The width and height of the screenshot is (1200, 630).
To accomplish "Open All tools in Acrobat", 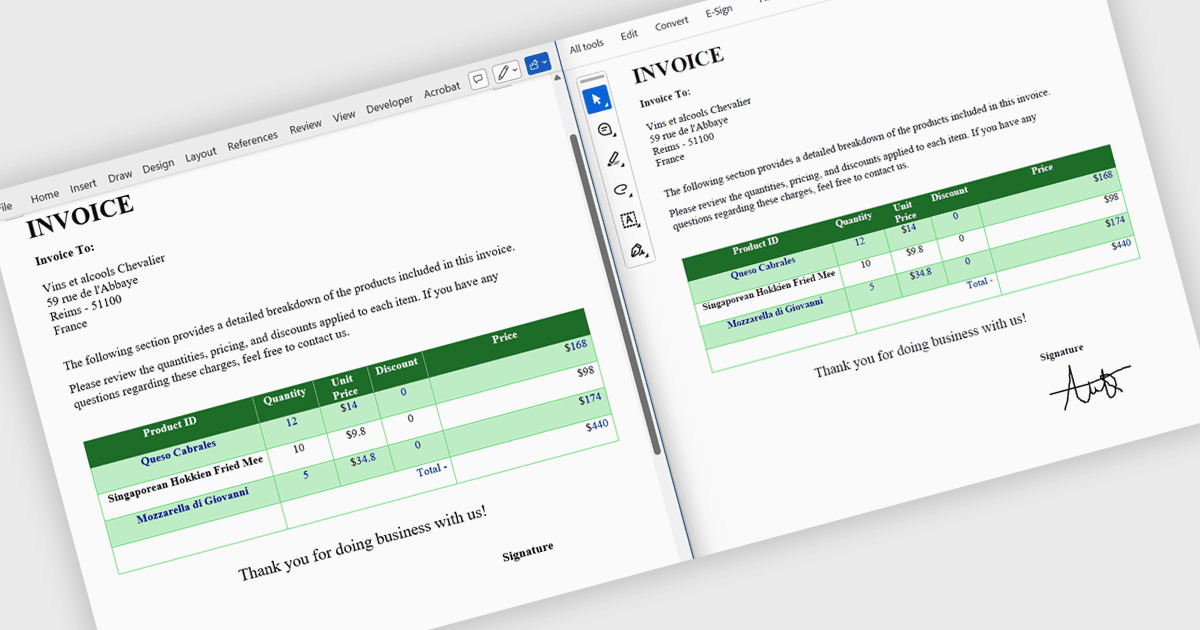I will point(586,46).
